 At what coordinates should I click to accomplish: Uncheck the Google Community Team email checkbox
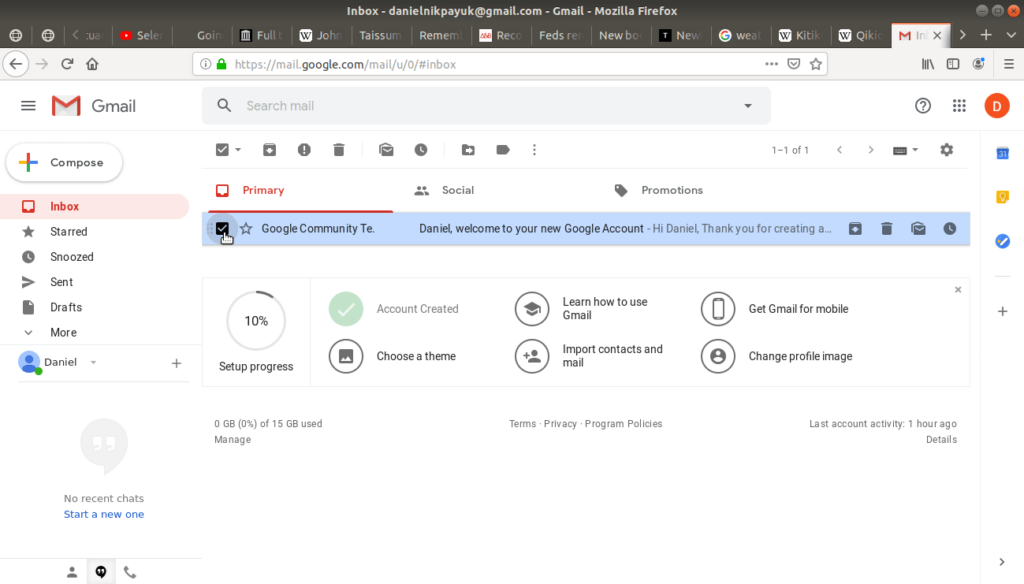222,229
